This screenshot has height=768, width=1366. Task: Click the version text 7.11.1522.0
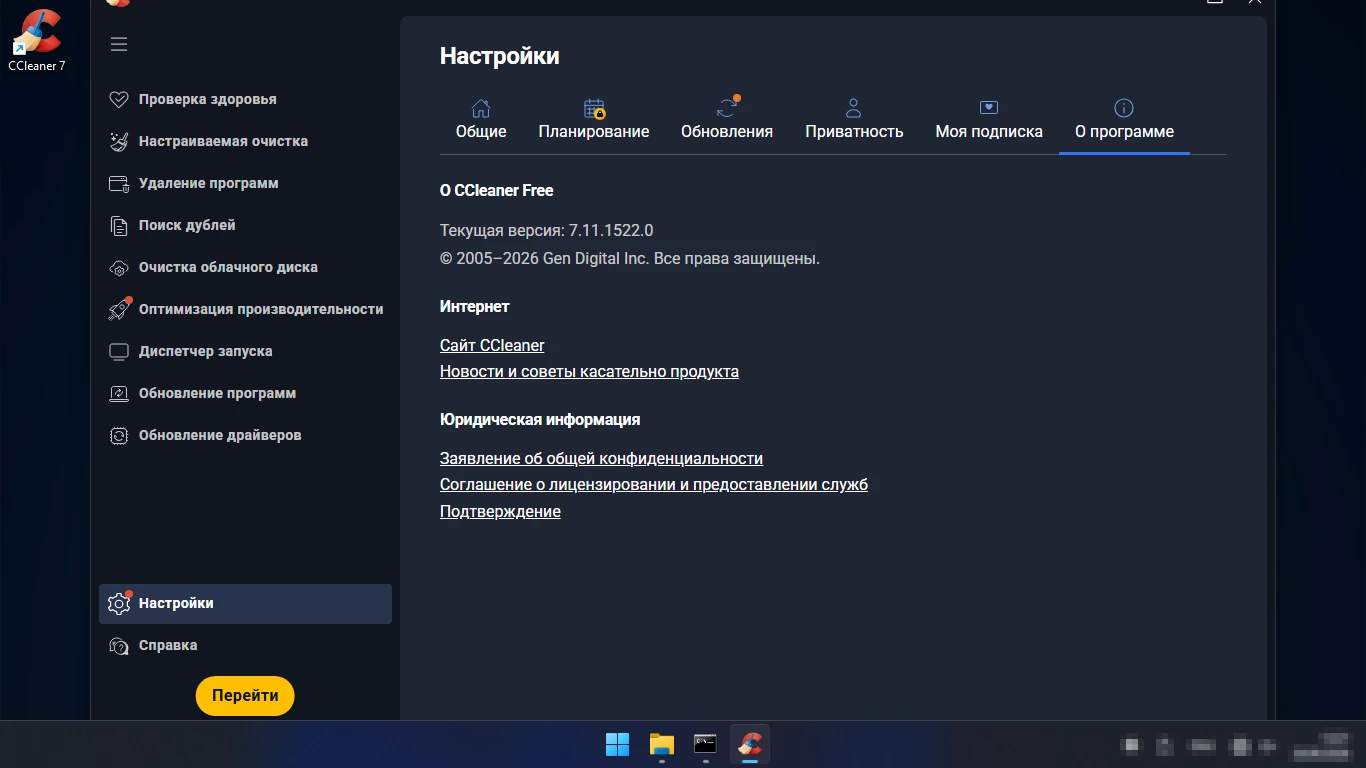click(611, 230)
